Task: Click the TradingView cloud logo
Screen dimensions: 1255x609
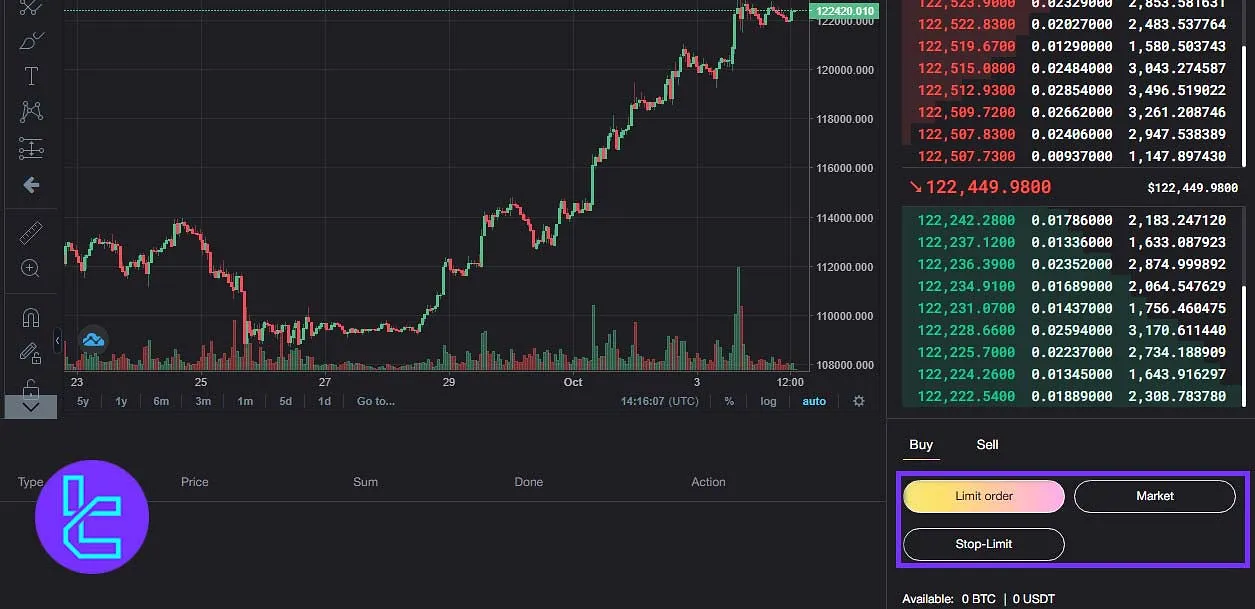Action: coord(93,340)
